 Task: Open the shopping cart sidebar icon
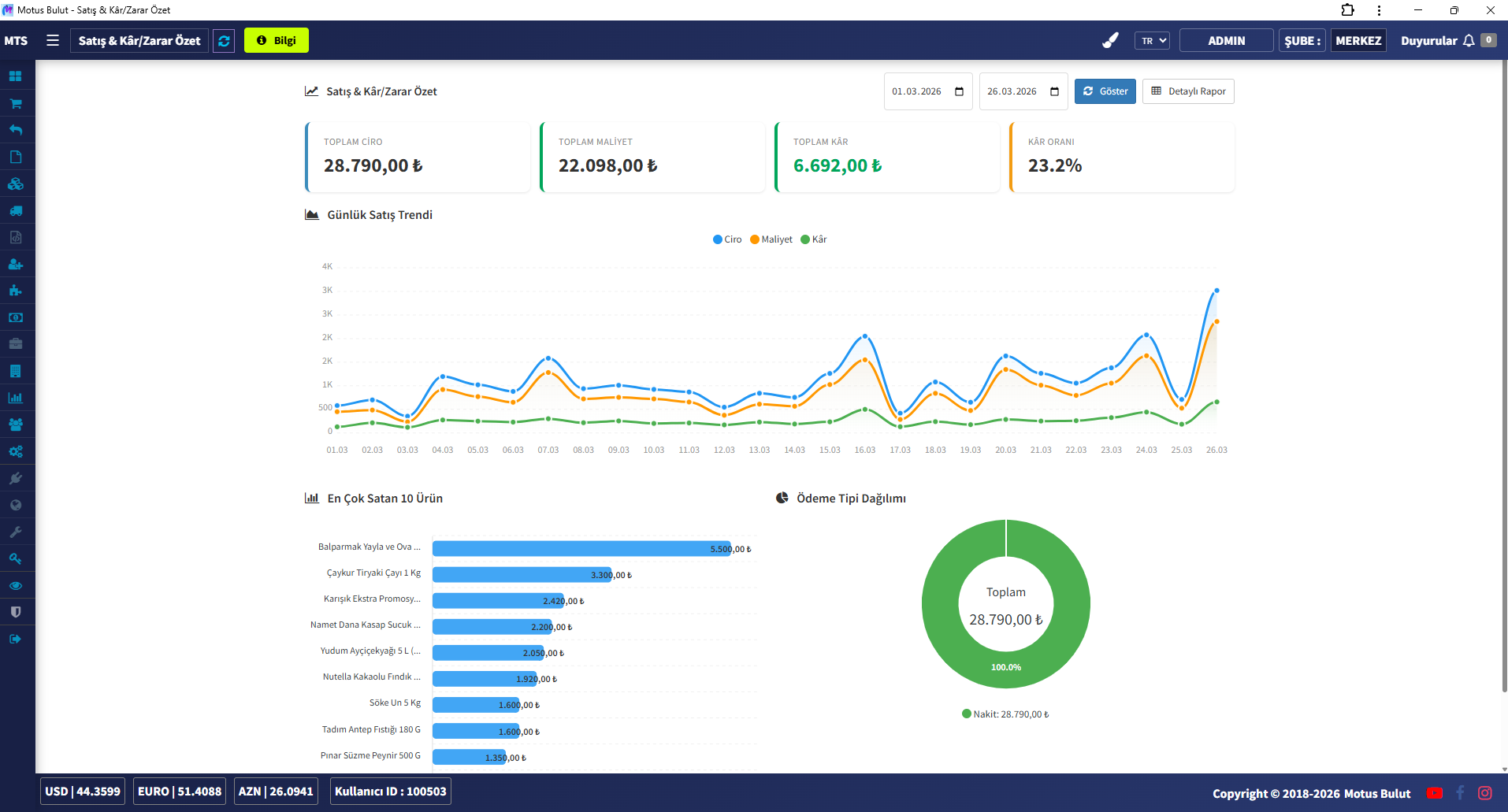coord(16,103)
